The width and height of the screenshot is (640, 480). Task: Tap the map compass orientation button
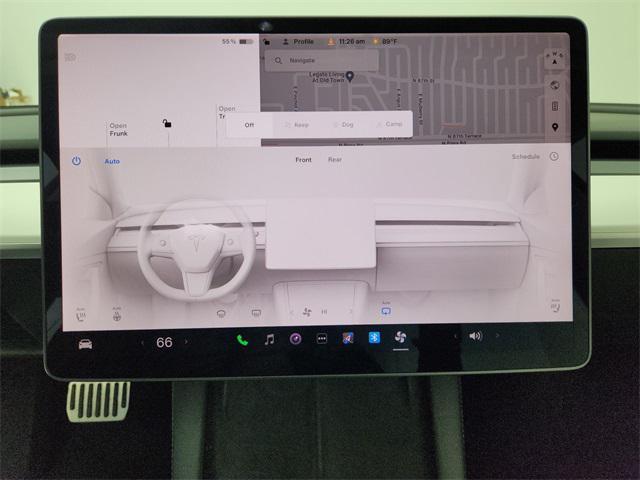554,58
